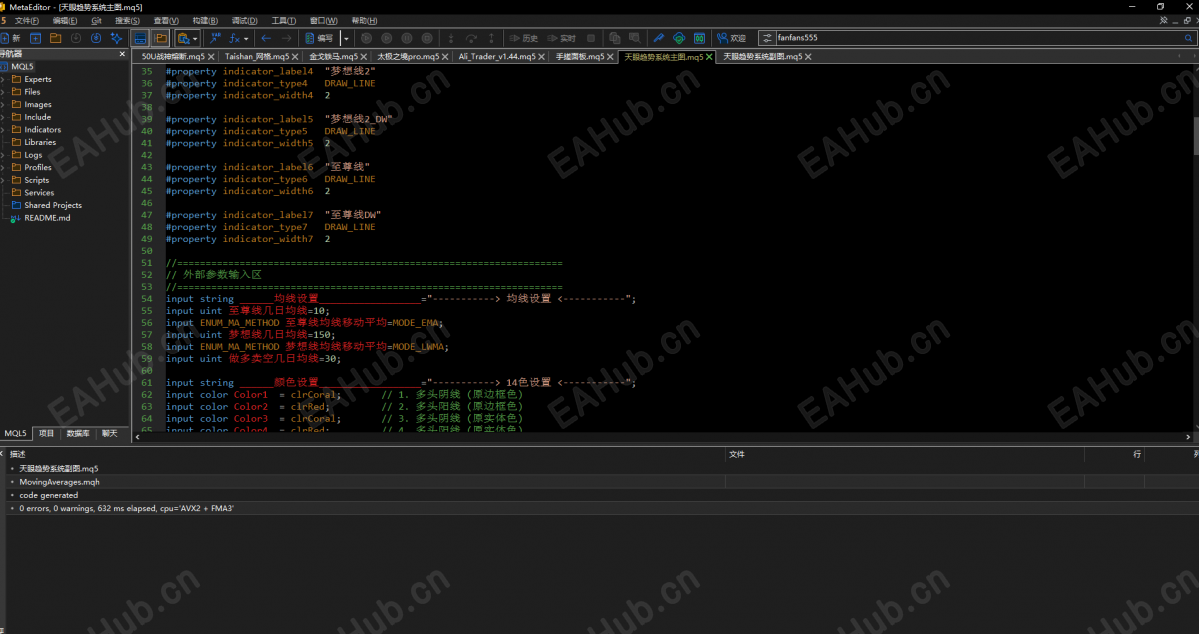Expand the Indicators folder tree node

[3, 129]
